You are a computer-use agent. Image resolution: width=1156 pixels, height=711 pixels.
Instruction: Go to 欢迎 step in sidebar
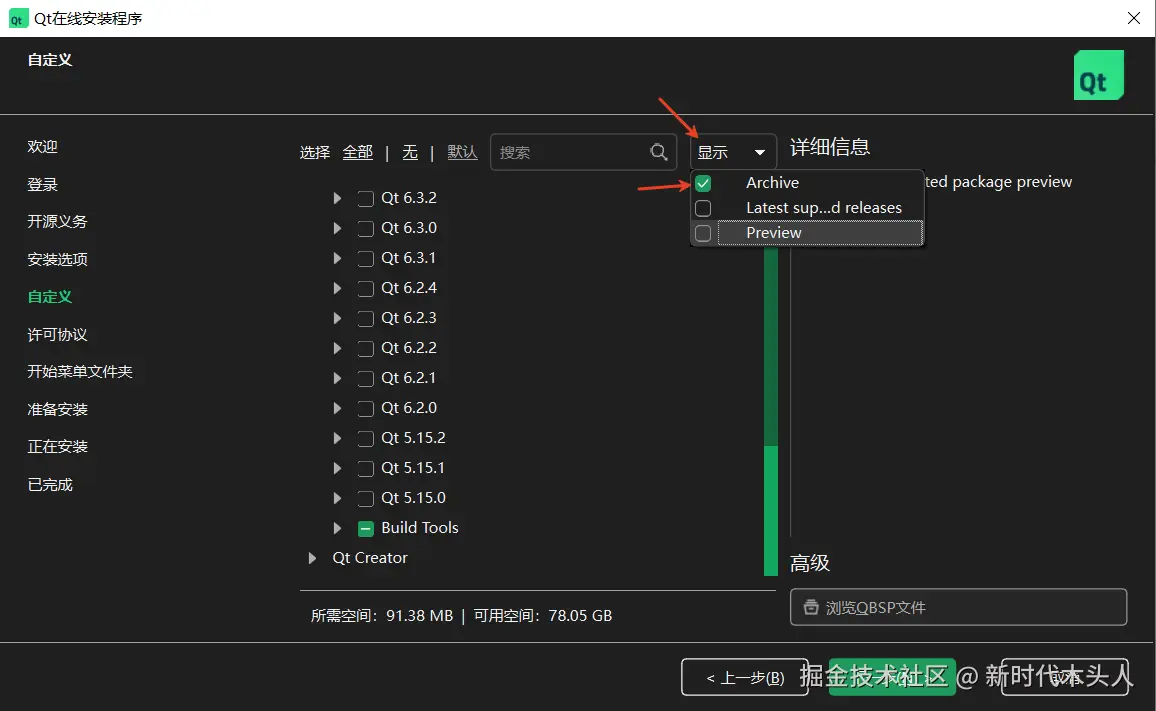click(43, 146)
